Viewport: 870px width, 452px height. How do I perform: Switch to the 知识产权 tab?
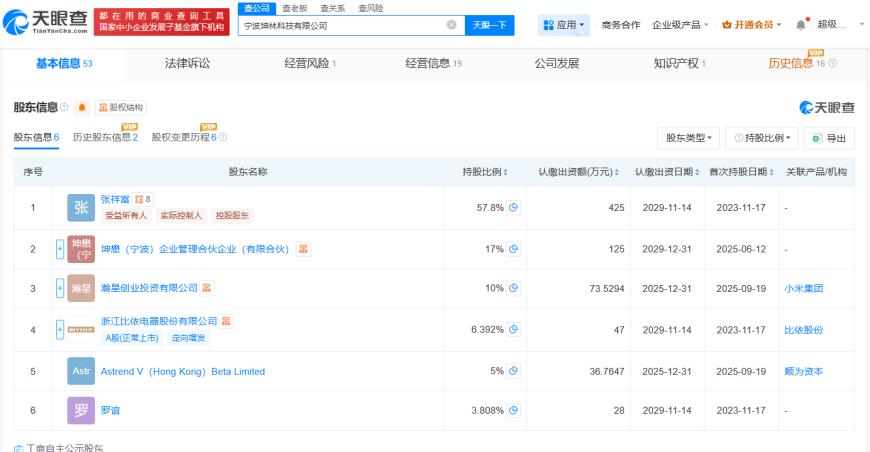pyautogui.click(x=679, y=63)
